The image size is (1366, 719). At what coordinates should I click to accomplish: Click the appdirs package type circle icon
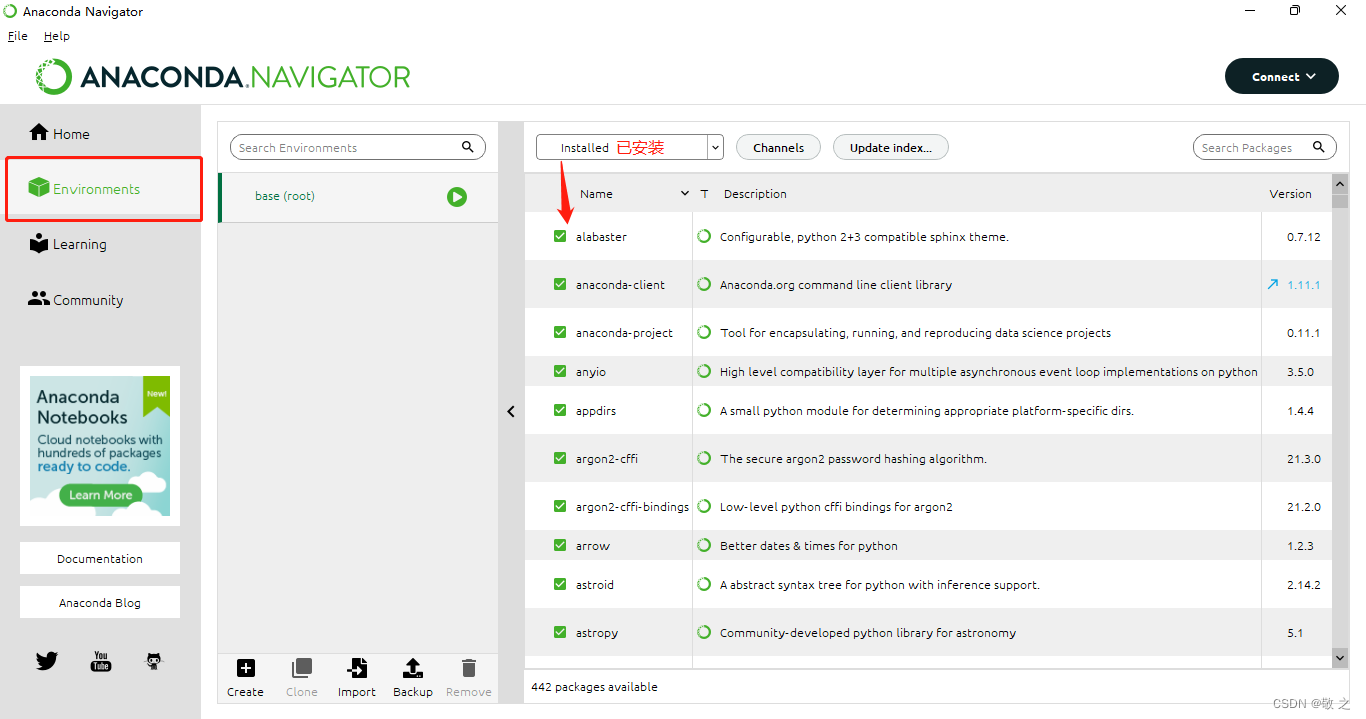click(704, 410)
